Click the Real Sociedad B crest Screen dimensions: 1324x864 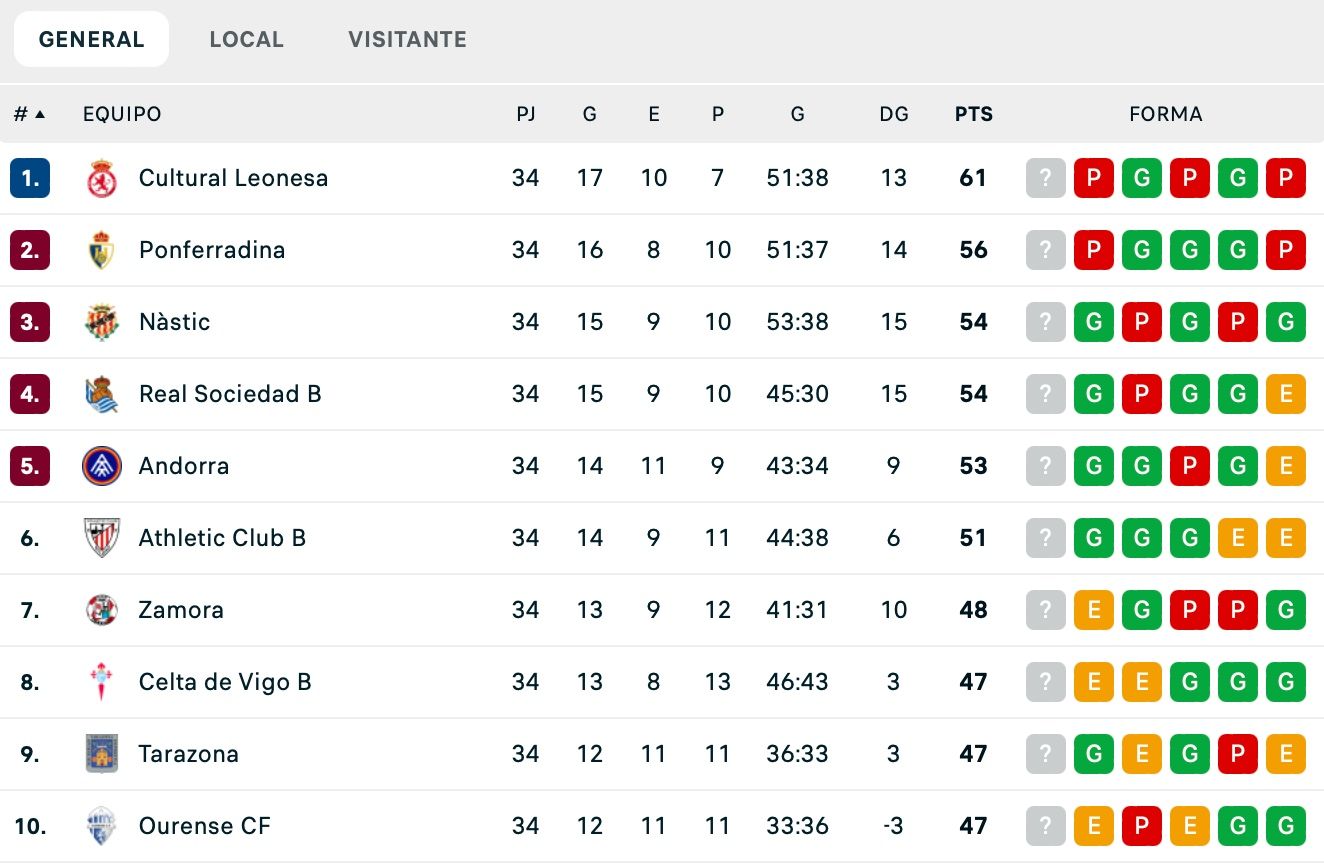(101, 394)
